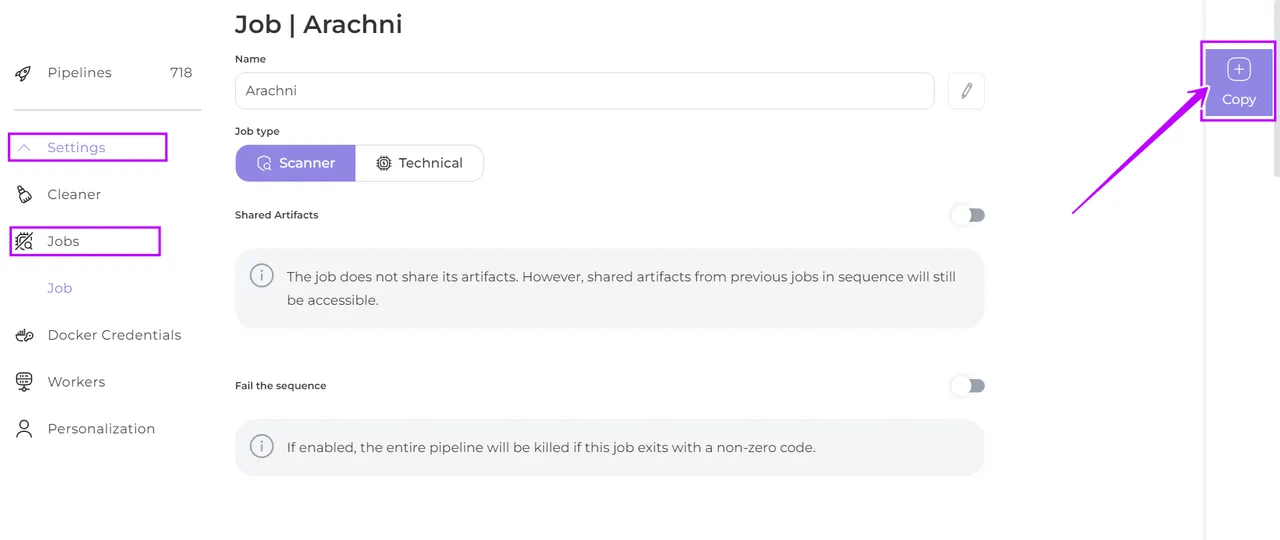
Task: Click into the Name input field
Action: [584, 91]
